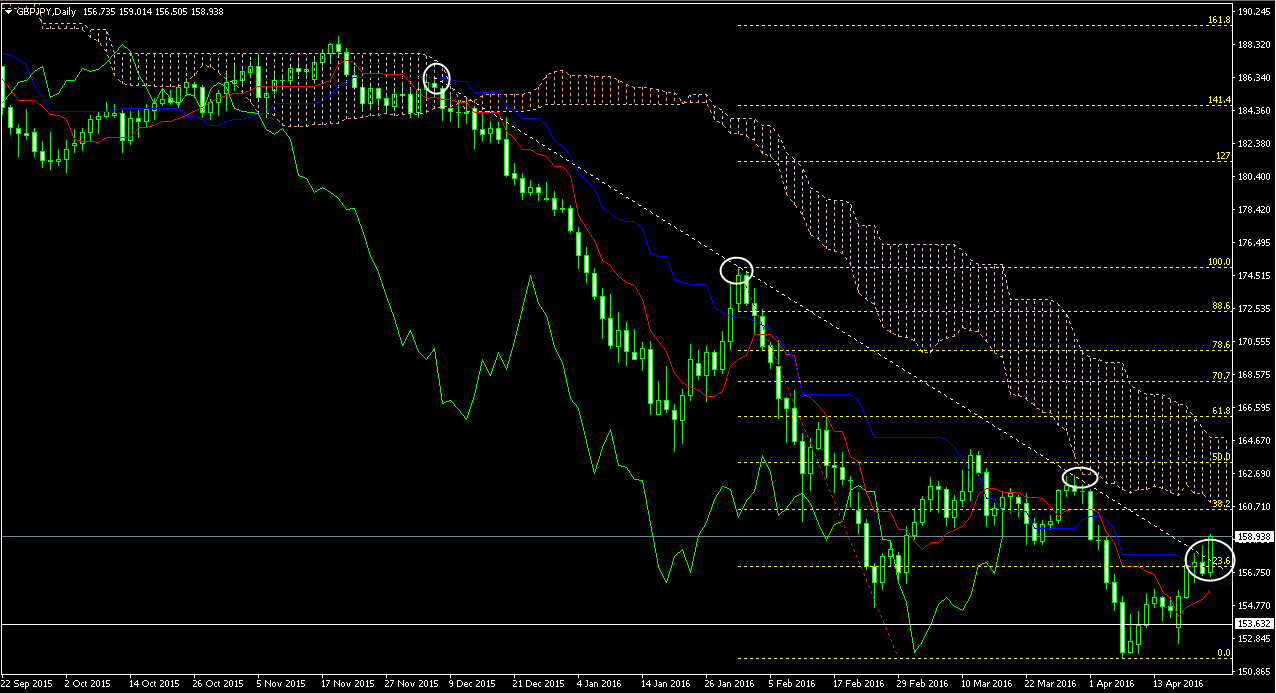Image resolution: width=1276 pixels, height=693 pixels.
Task: Click the 156.750 price axis label
Action: pyautogui.click(x=1254, y=573)
